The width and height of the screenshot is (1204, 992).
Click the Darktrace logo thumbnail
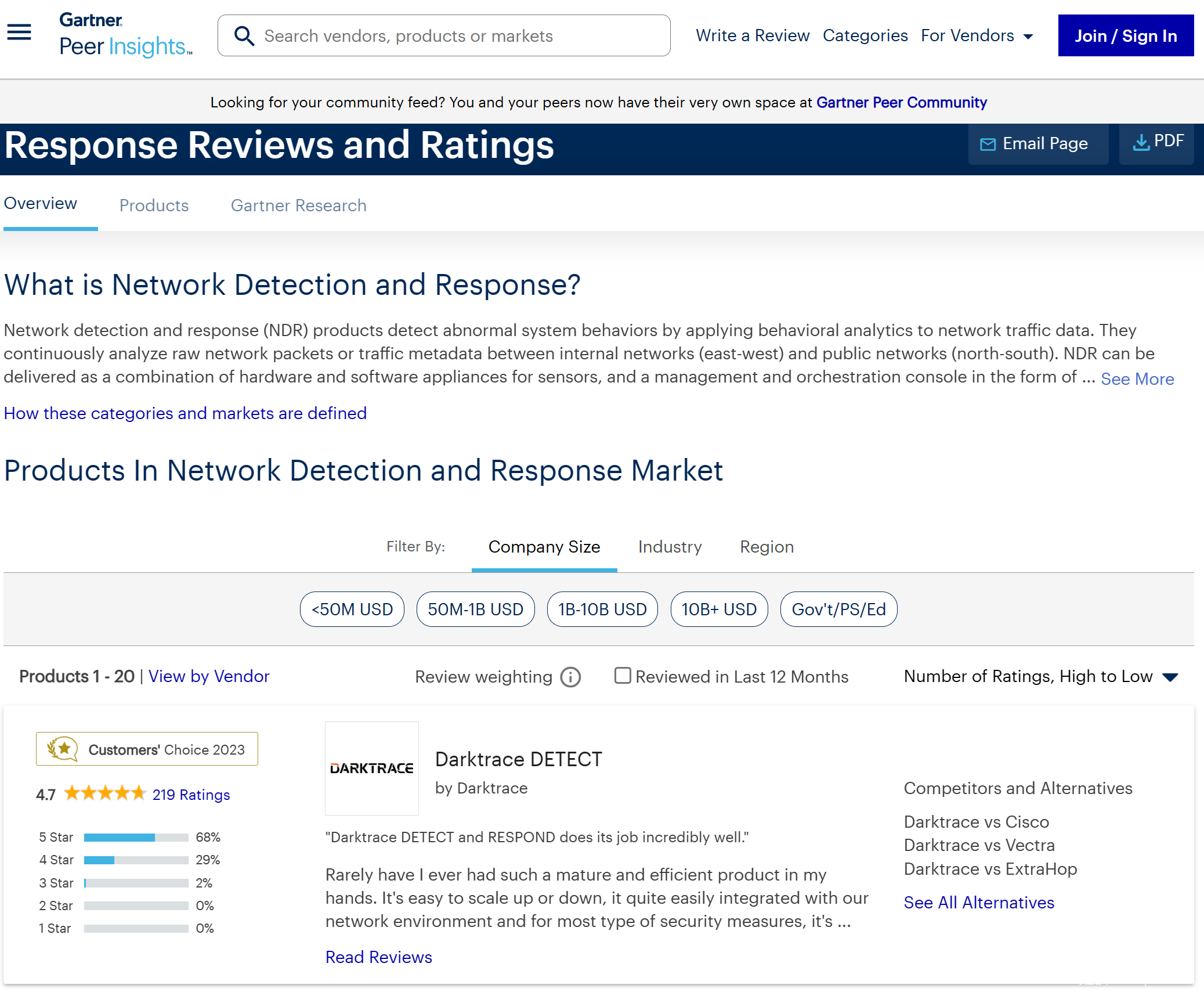click(x=372, y=769)
